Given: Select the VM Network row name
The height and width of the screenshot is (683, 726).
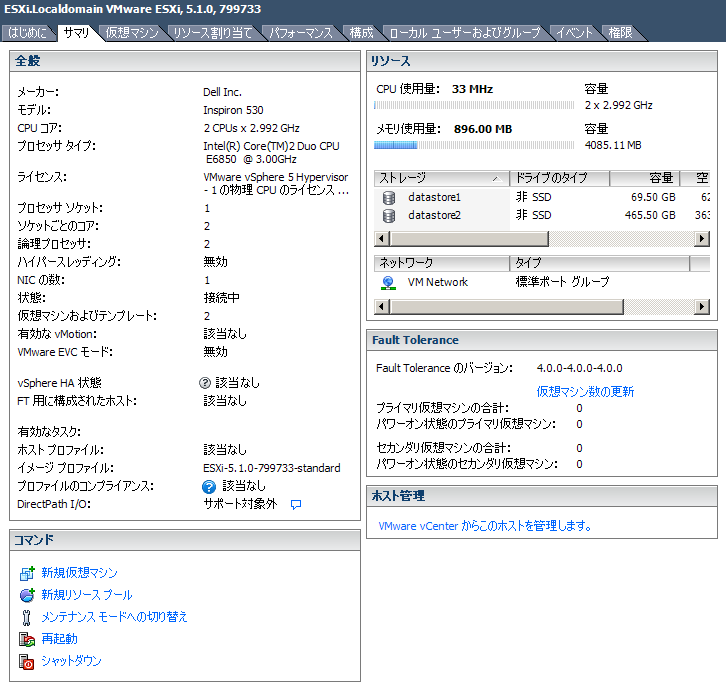Looking at the screenshot, I should [x=438, y=282].
